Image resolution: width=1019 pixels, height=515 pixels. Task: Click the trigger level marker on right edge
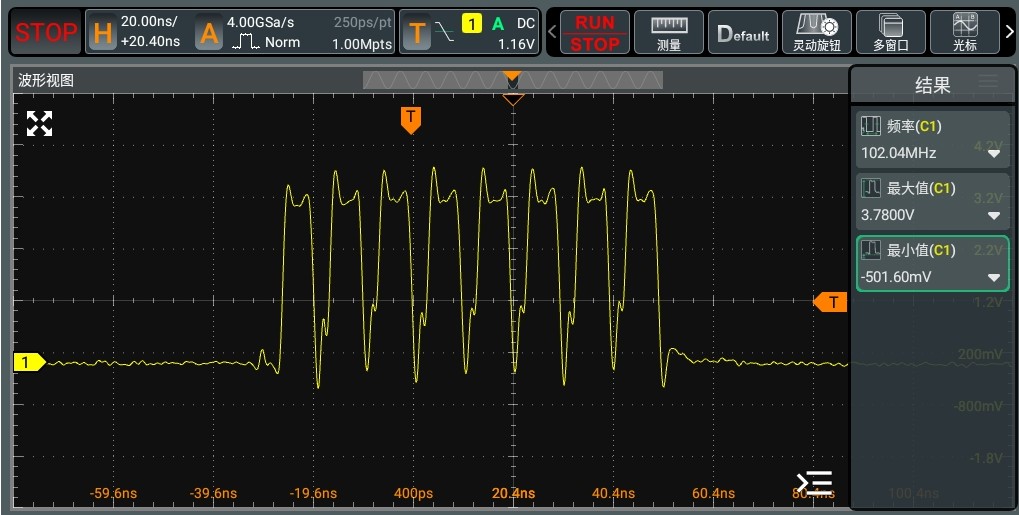(831, 302)
